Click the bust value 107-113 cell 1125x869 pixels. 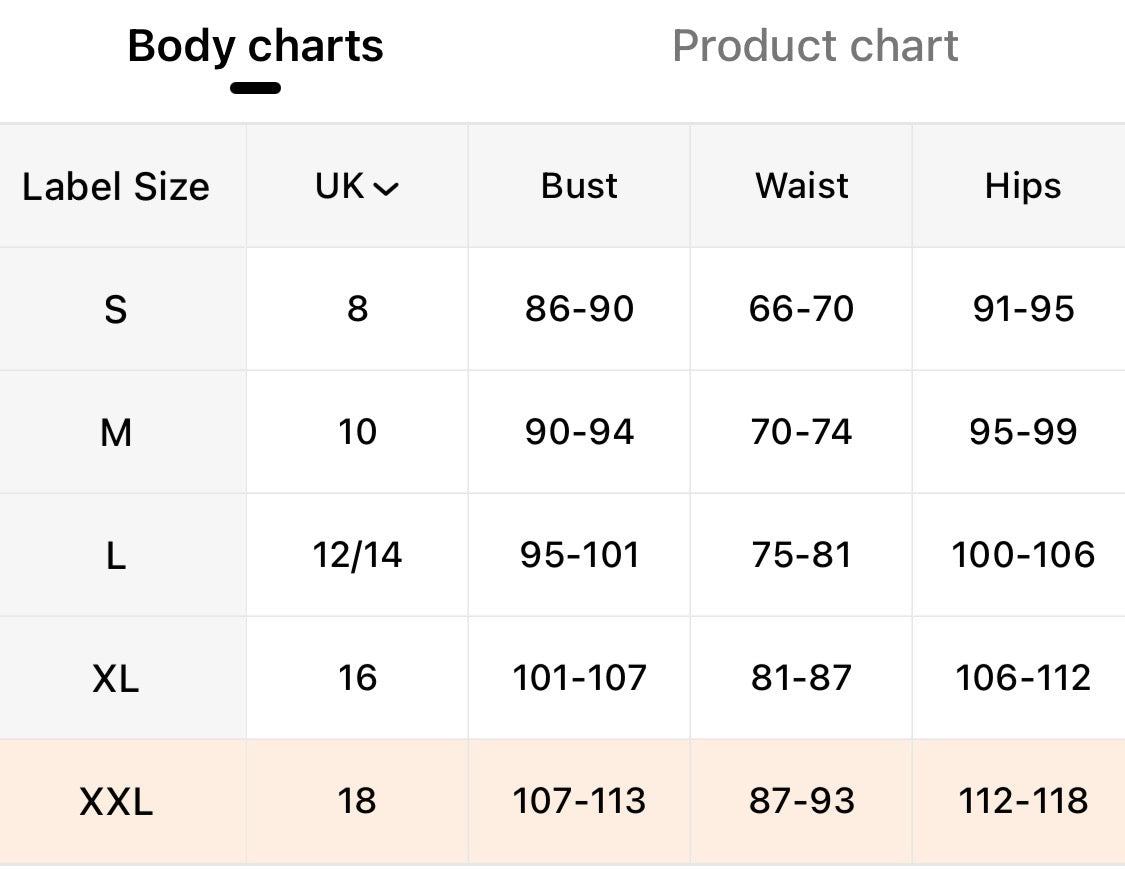[579, 801]
